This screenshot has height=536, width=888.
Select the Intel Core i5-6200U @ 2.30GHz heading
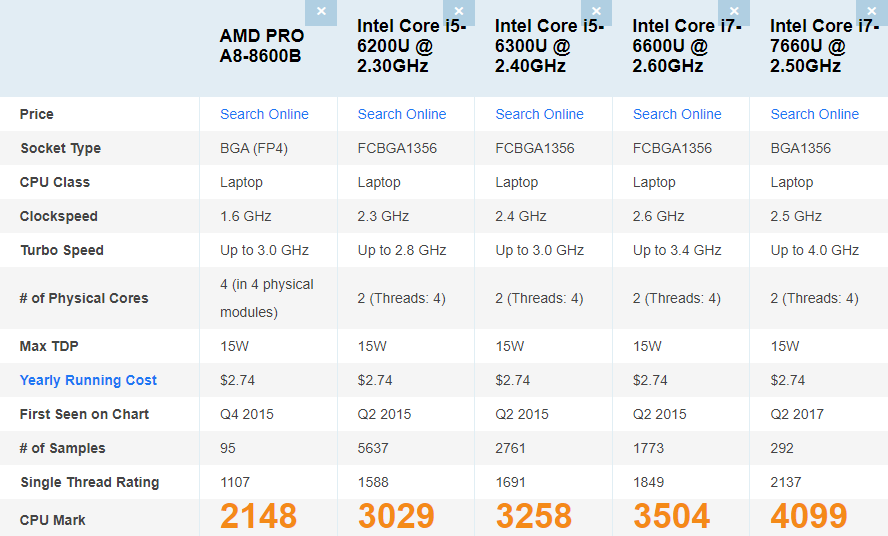click(412, 46)
